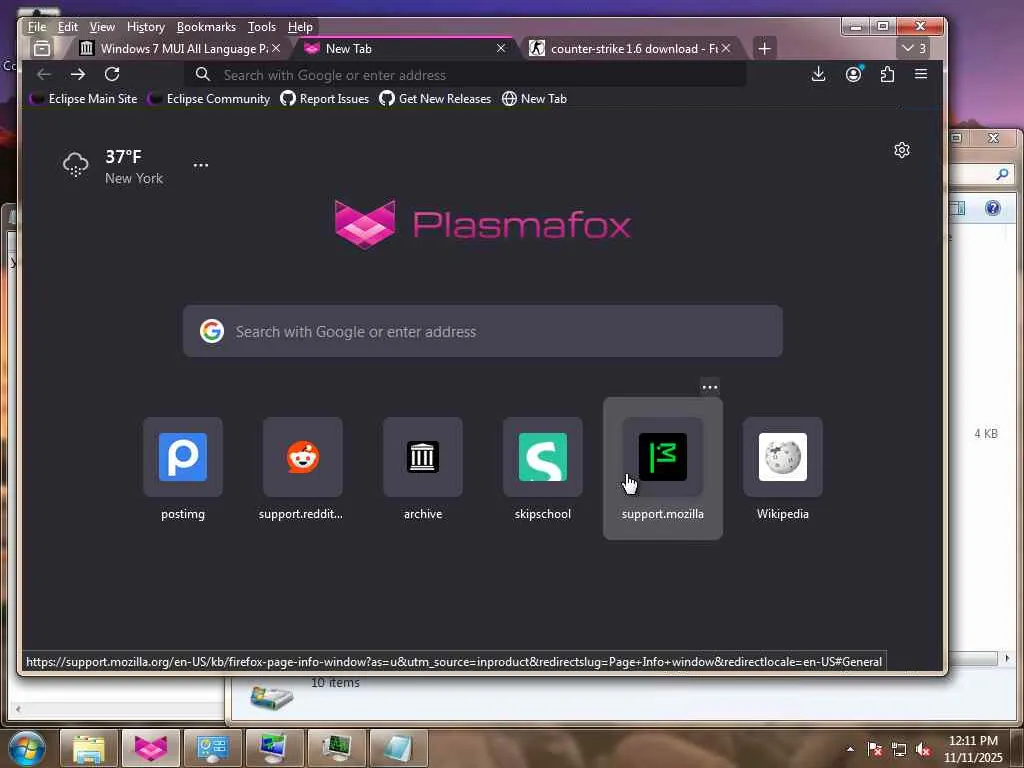Open the New Tab bookmark
The width and height of the screenshot is (1024, 768).
click(534, 99)
